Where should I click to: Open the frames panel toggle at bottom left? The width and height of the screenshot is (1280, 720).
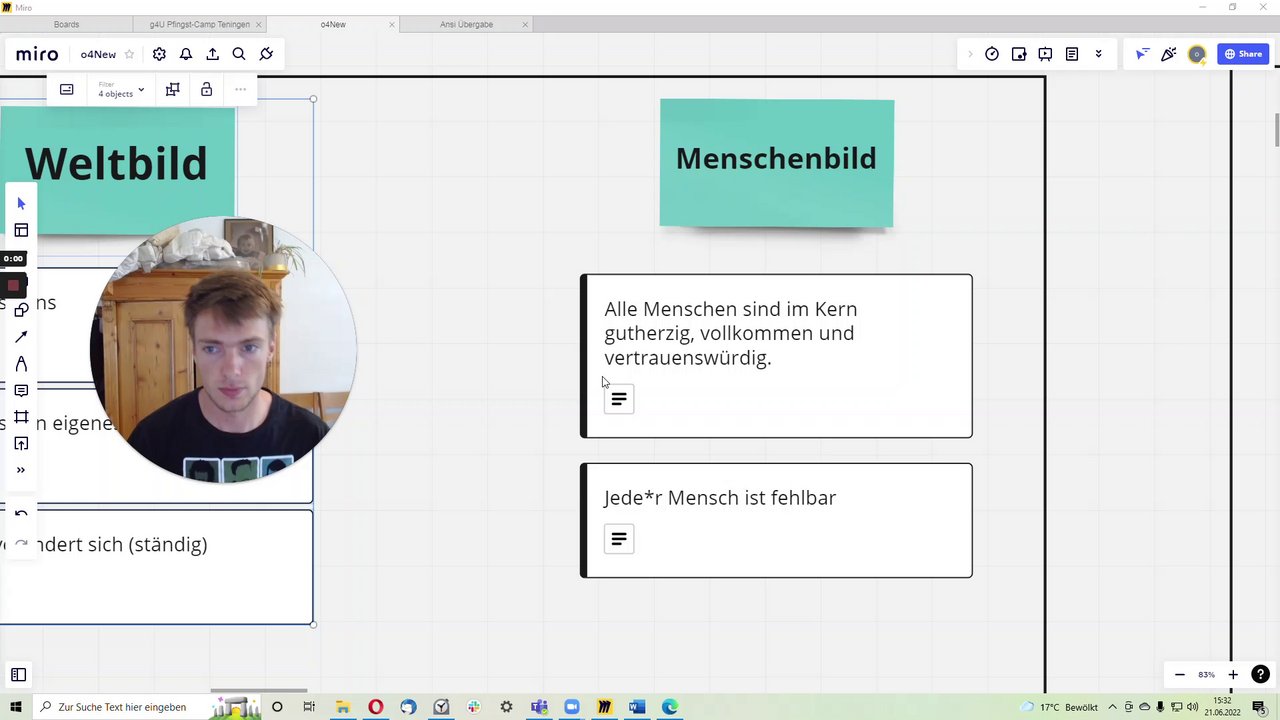pos(18,675)
